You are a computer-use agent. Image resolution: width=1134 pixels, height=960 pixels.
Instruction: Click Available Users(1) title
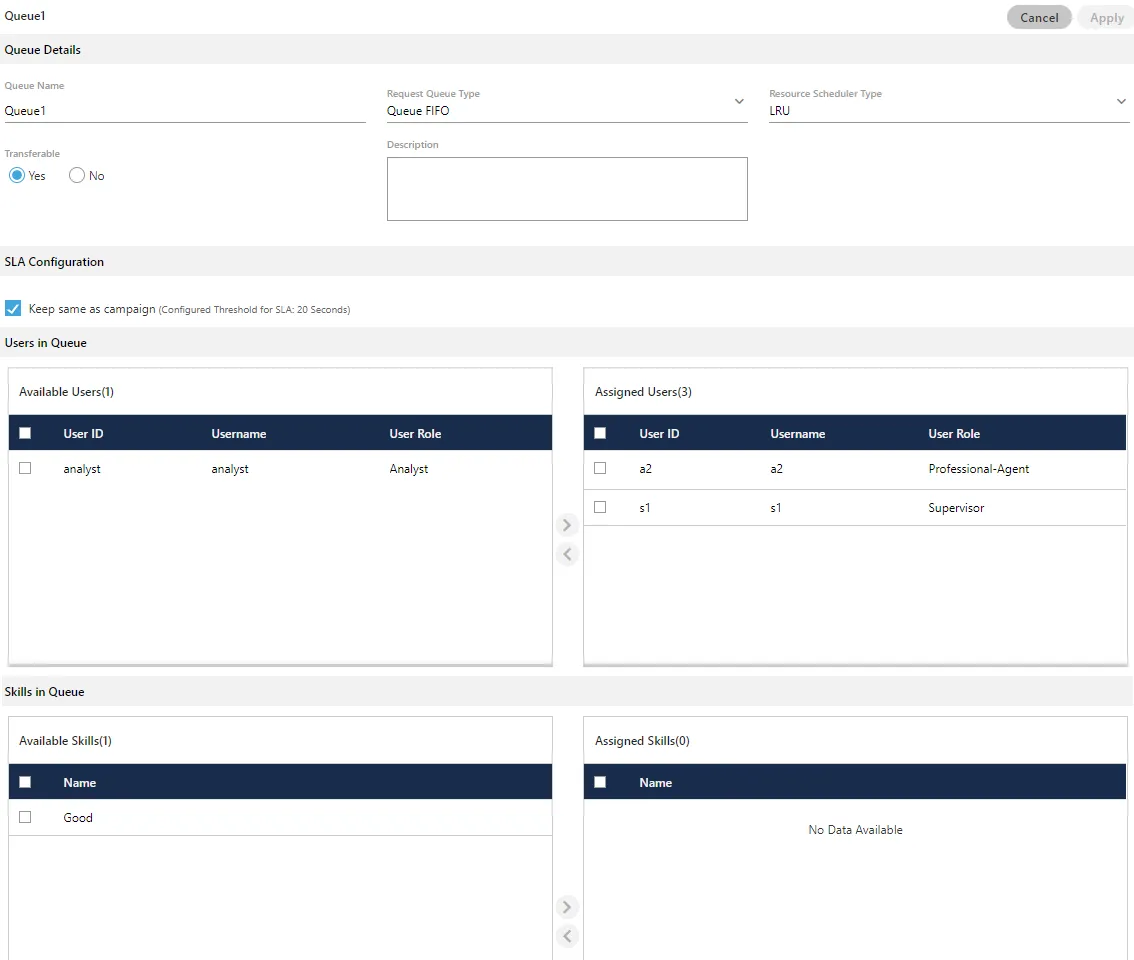click(67, 391)
